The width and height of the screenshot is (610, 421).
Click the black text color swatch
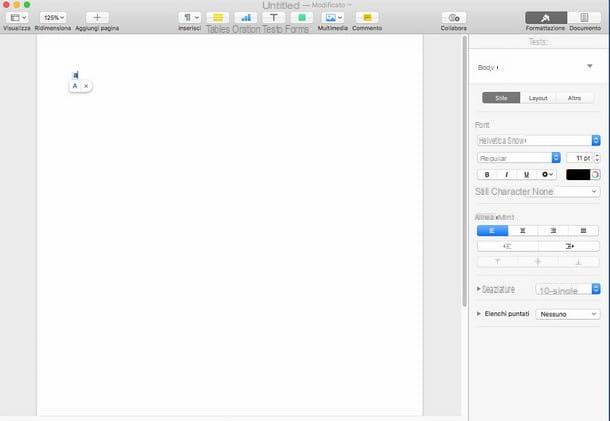tap(578, 175)
